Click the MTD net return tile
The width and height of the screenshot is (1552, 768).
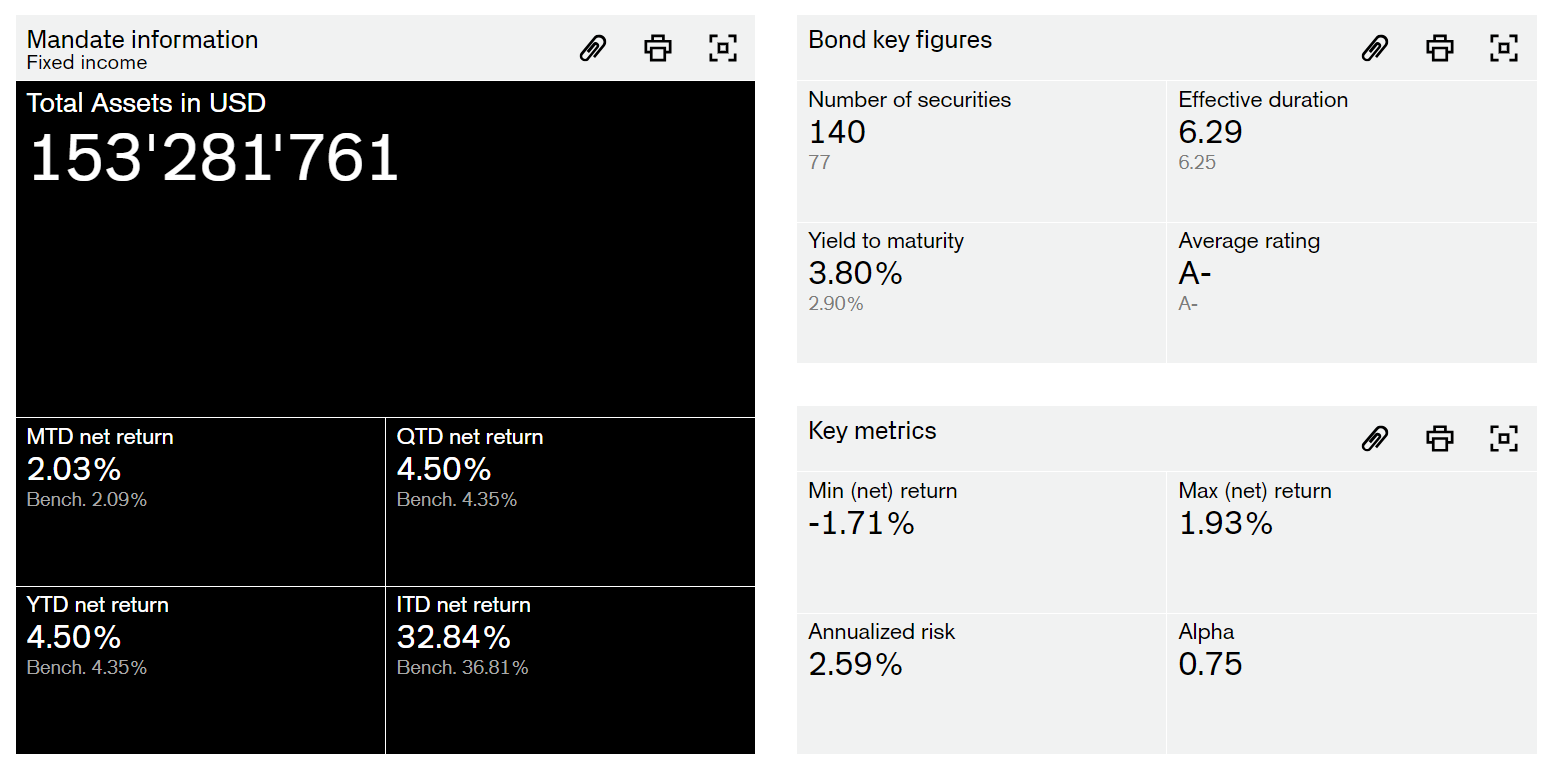(200, 501)
